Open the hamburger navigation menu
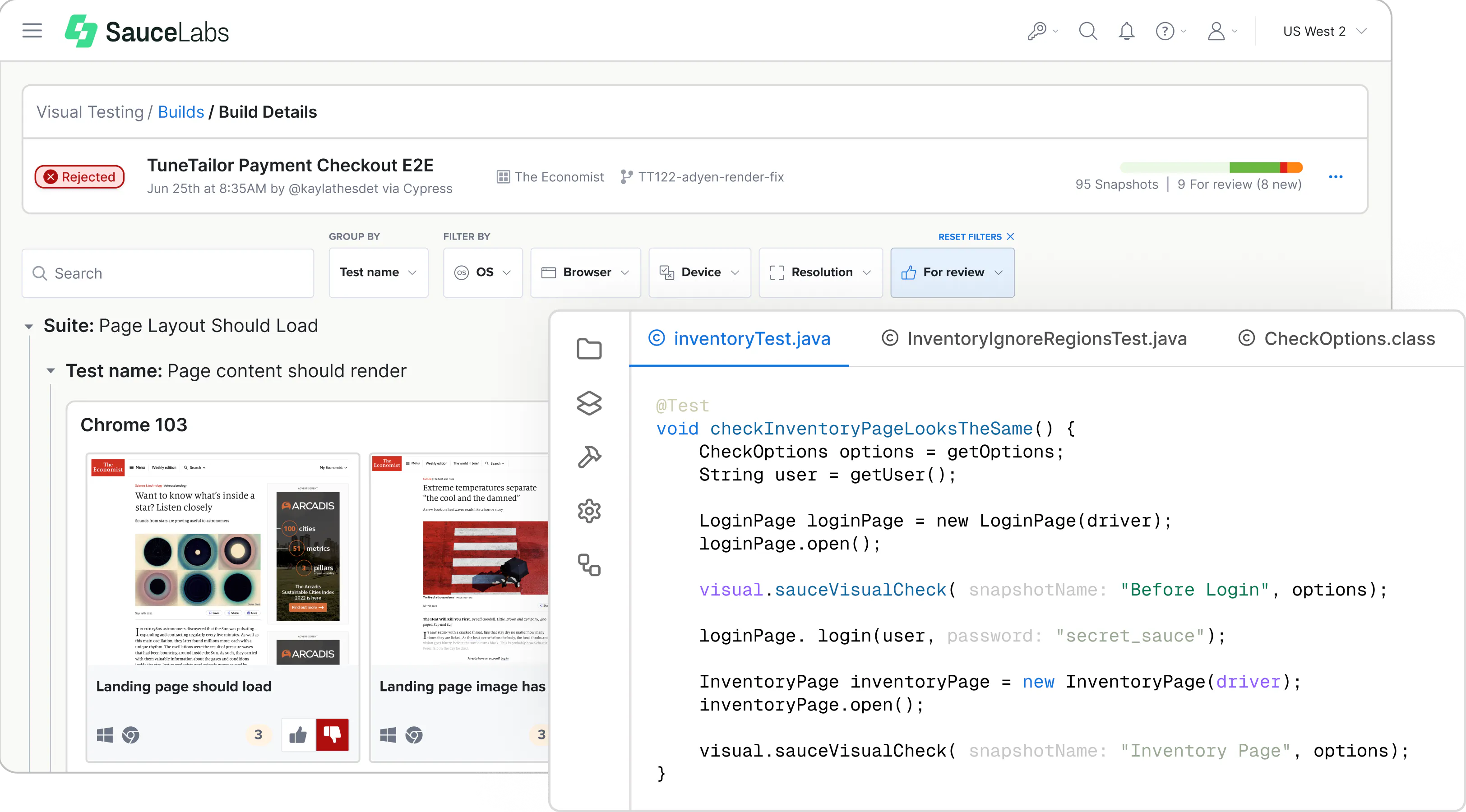Image resolution: width=1466 pixels, height=812 pixels. (x=32, y=31)
